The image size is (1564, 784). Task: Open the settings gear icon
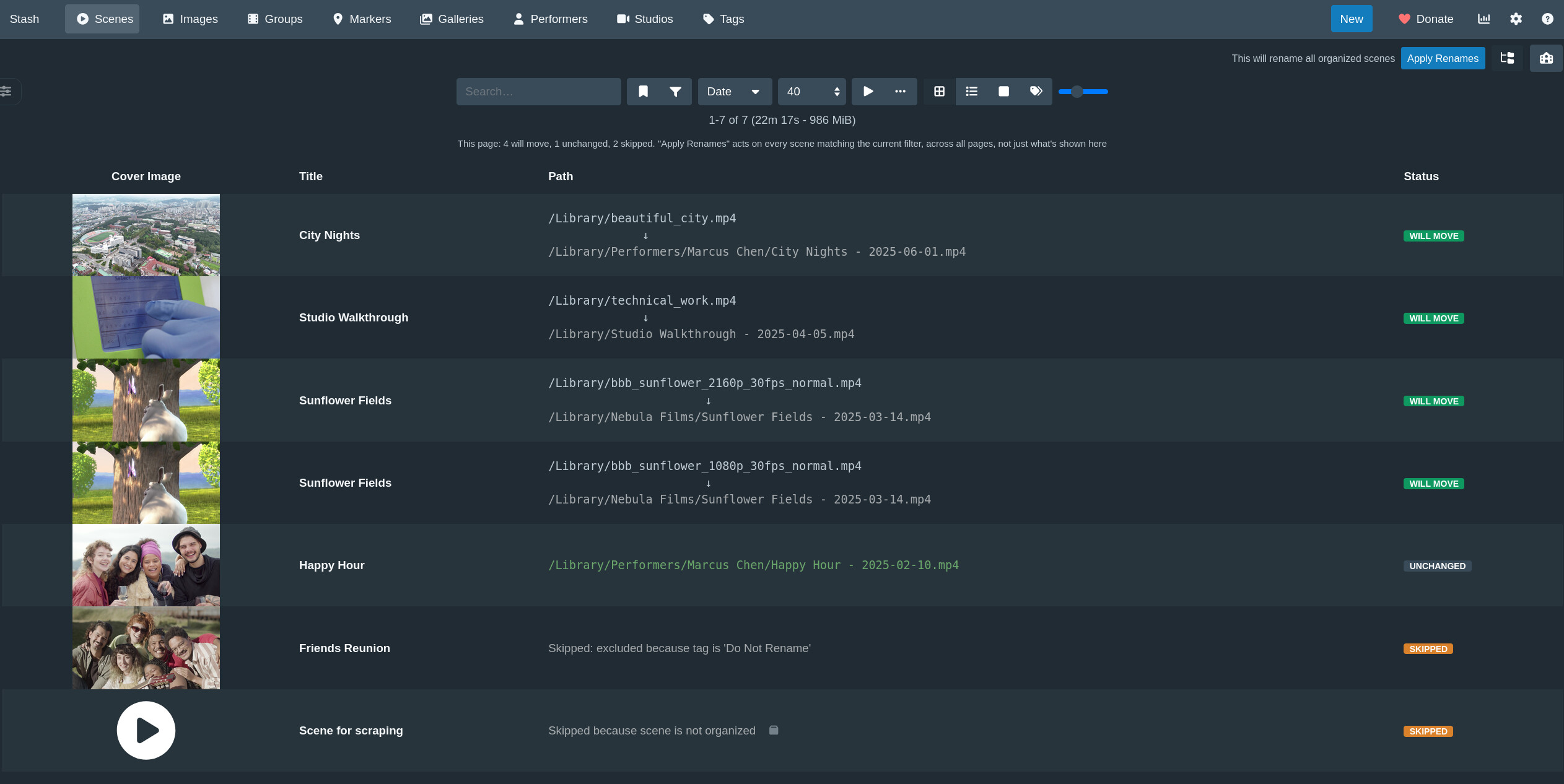pos(1516,19)
